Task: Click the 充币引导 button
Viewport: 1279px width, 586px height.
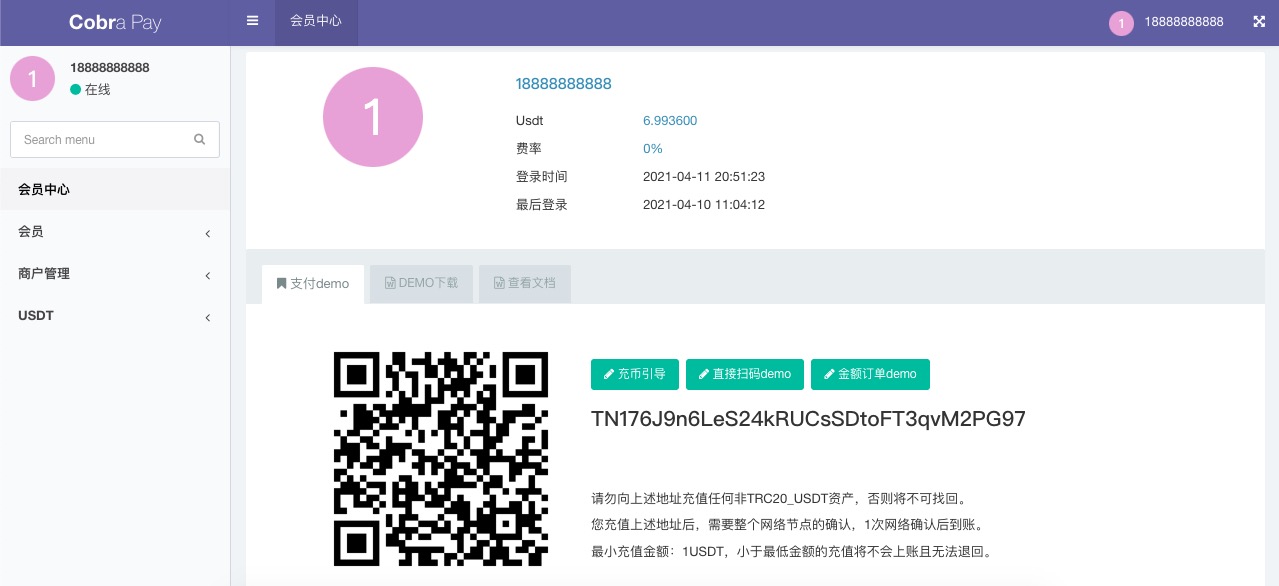Action: point(635,374)
